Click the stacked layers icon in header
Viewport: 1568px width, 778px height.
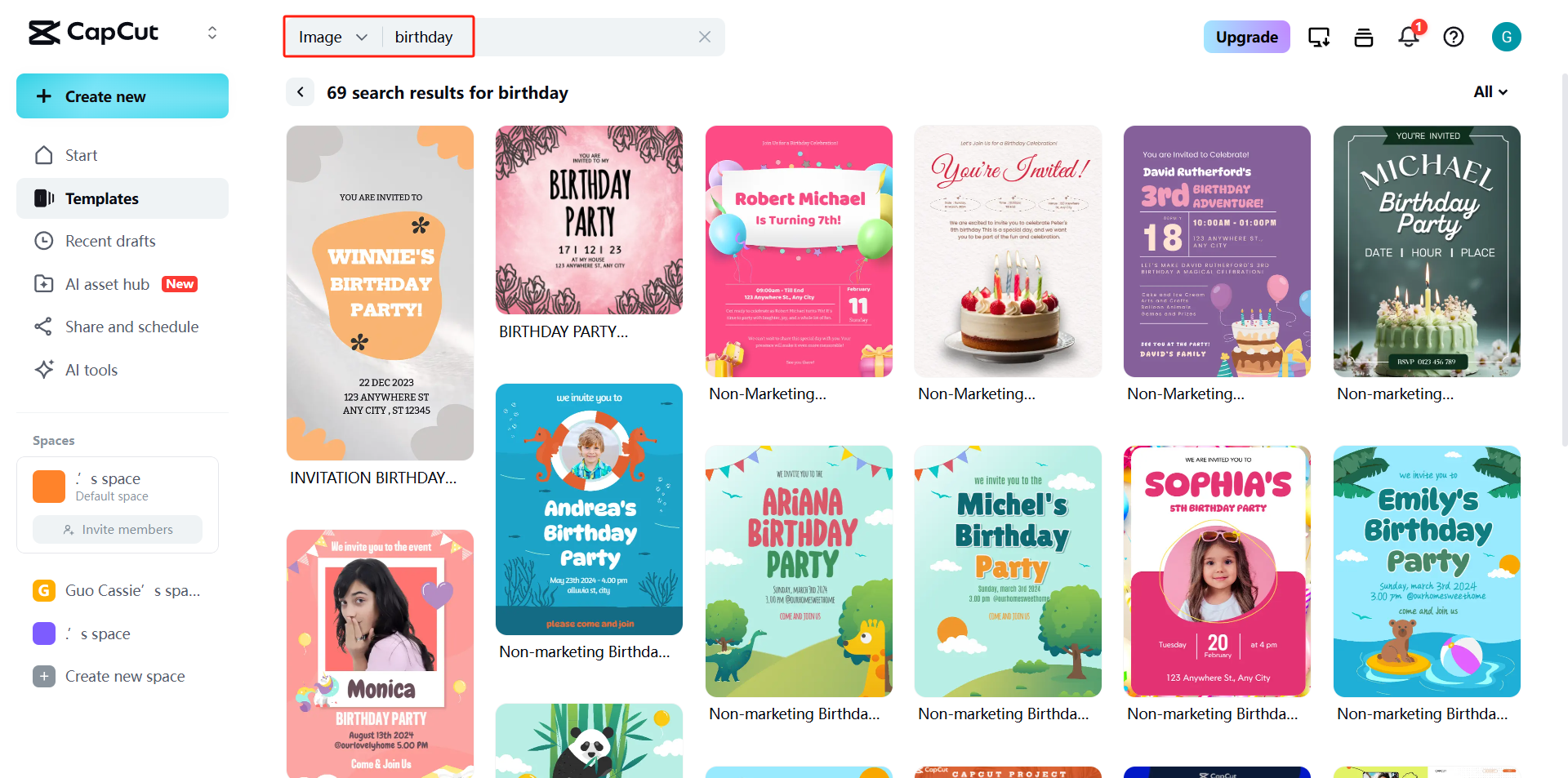[1364, 37]
